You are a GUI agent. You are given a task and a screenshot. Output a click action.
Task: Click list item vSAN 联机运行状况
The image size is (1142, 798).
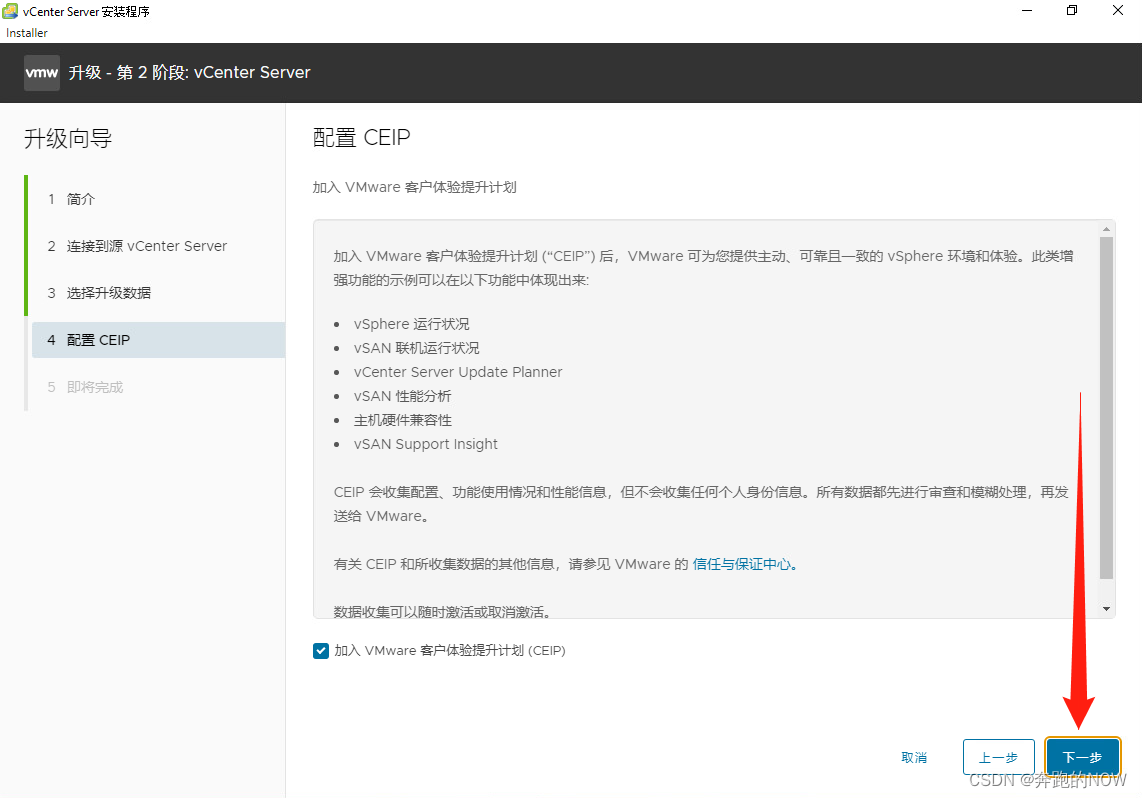point(417,348)
